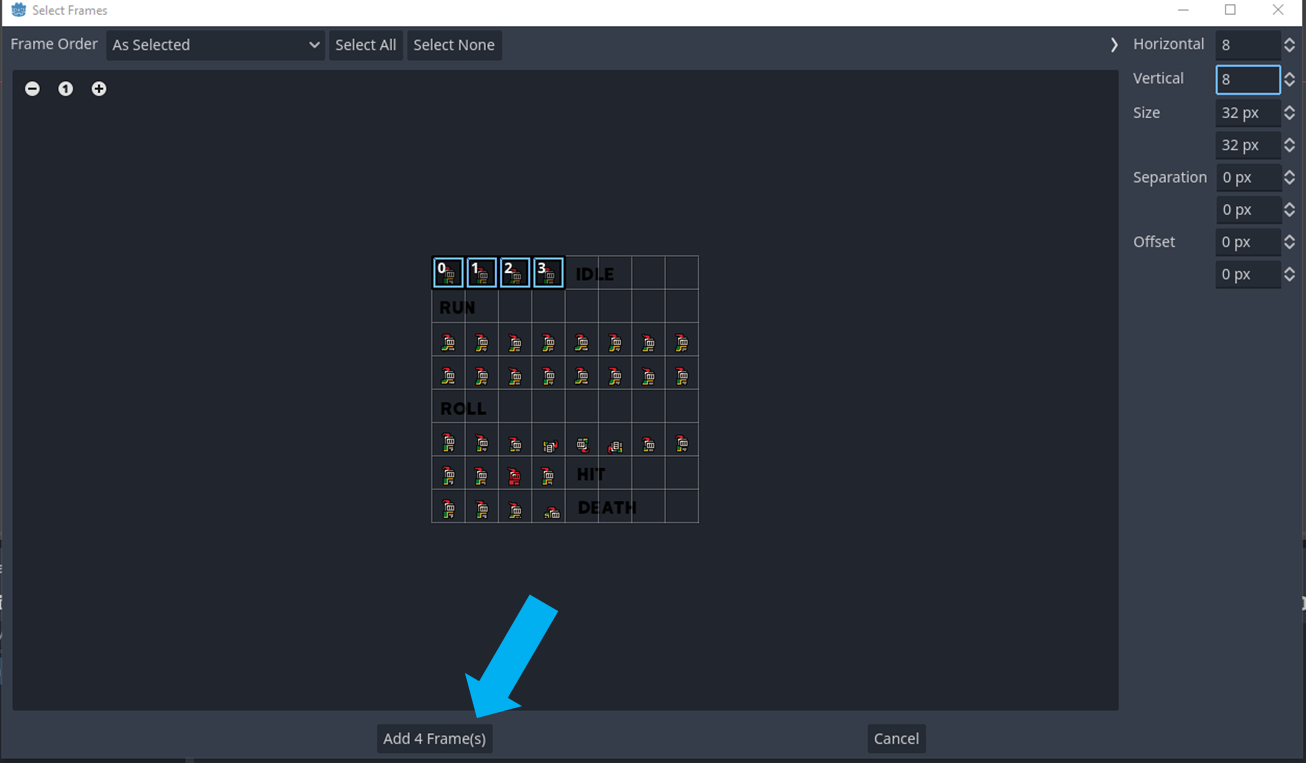Viewport: 1306px width, 763px height.
Task: Select the first hit sprite frame
Action: coord(448,473)
